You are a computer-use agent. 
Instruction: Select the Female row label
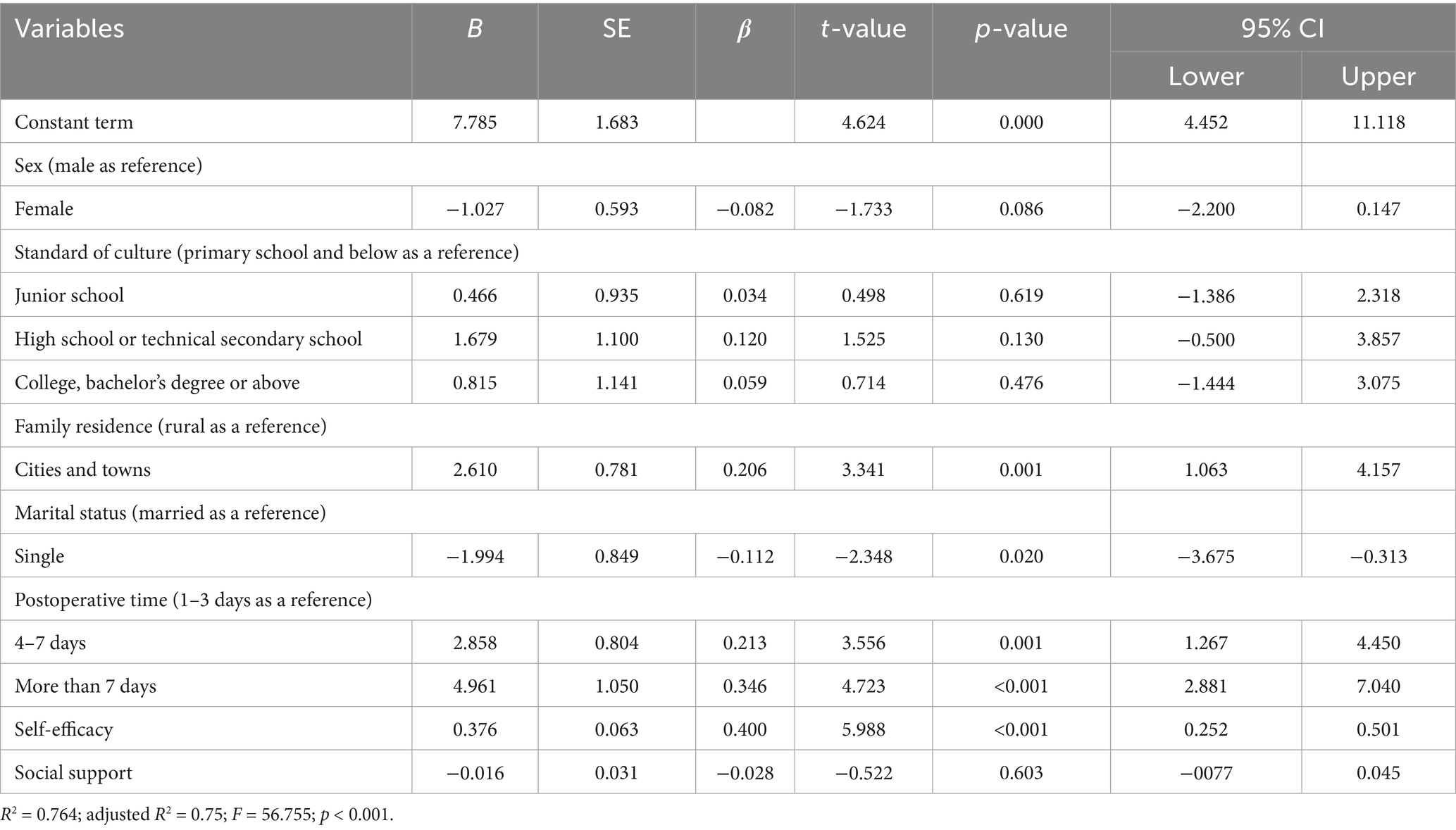[44, 209]
